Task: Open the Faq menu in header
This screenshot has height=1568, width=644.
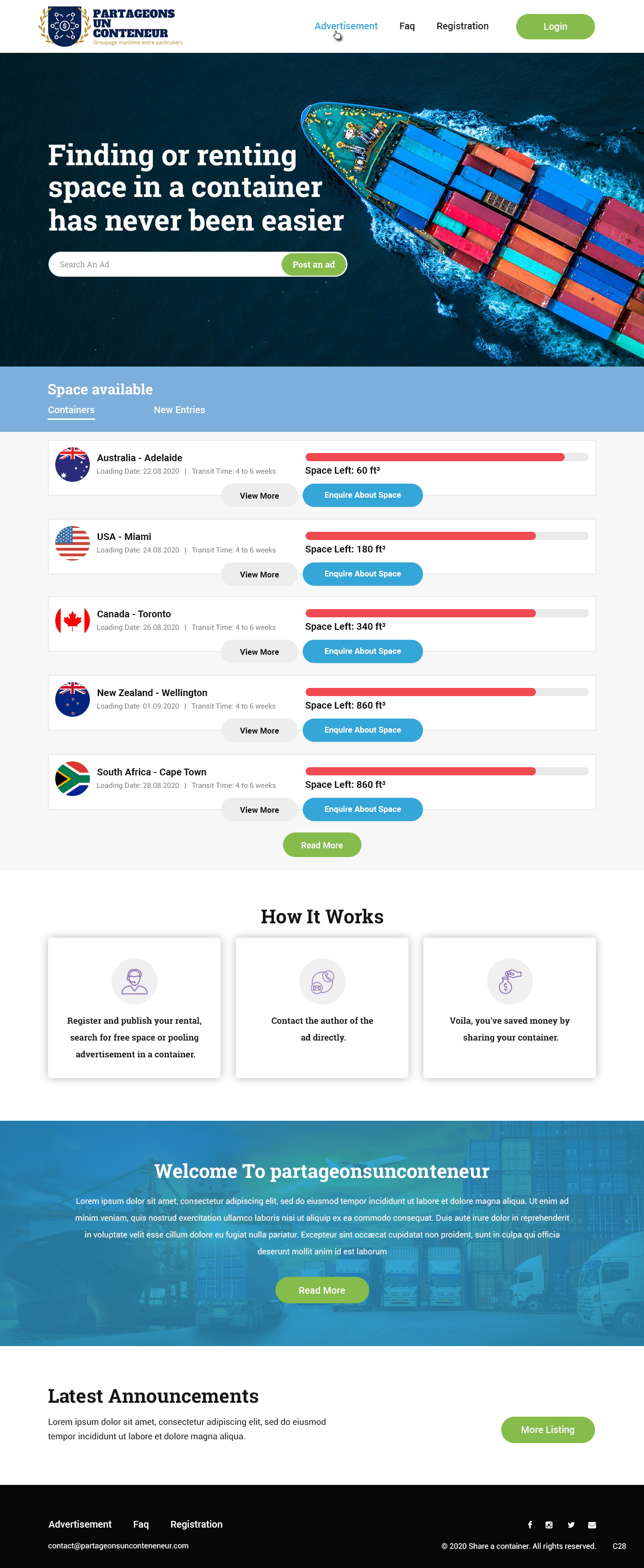Action: 407,26
